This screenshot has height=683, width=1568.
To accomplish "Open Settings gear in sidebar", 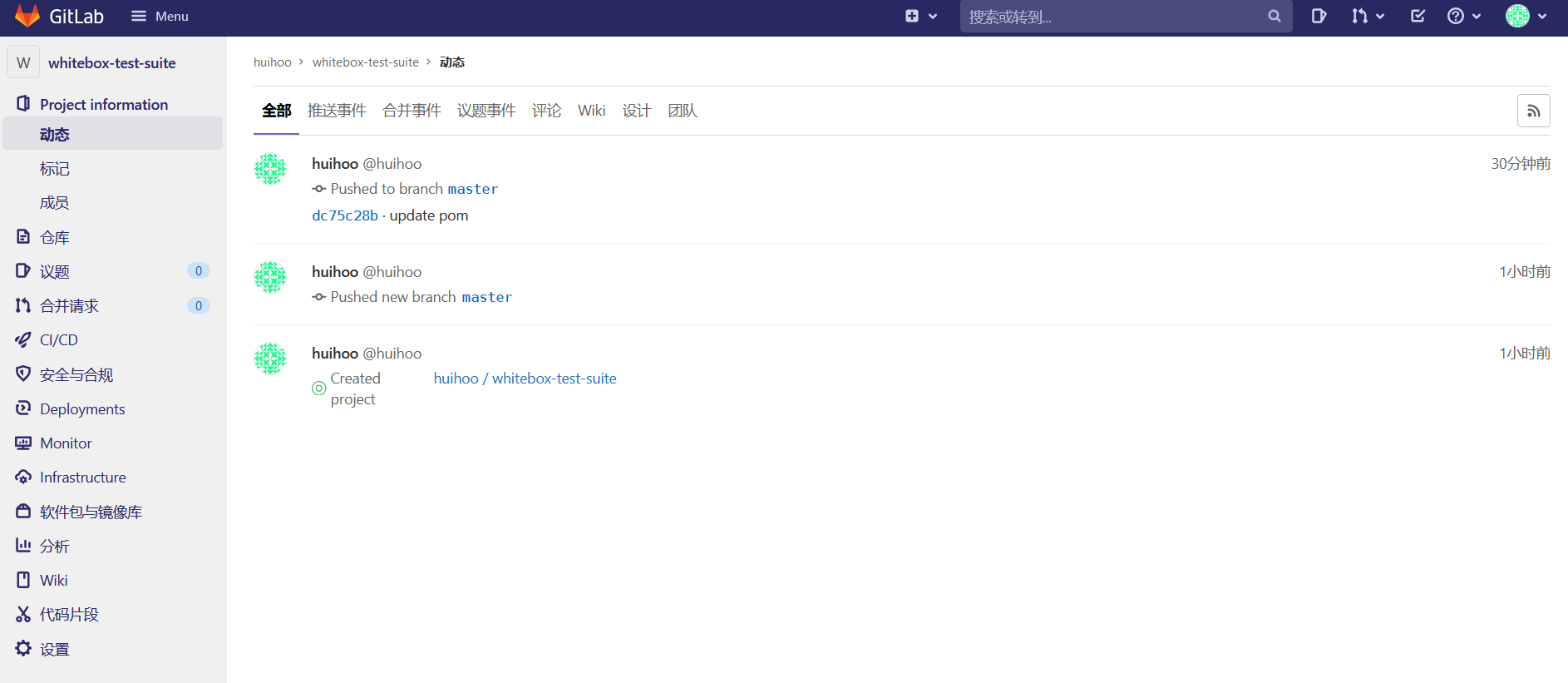I will point(54,649).
